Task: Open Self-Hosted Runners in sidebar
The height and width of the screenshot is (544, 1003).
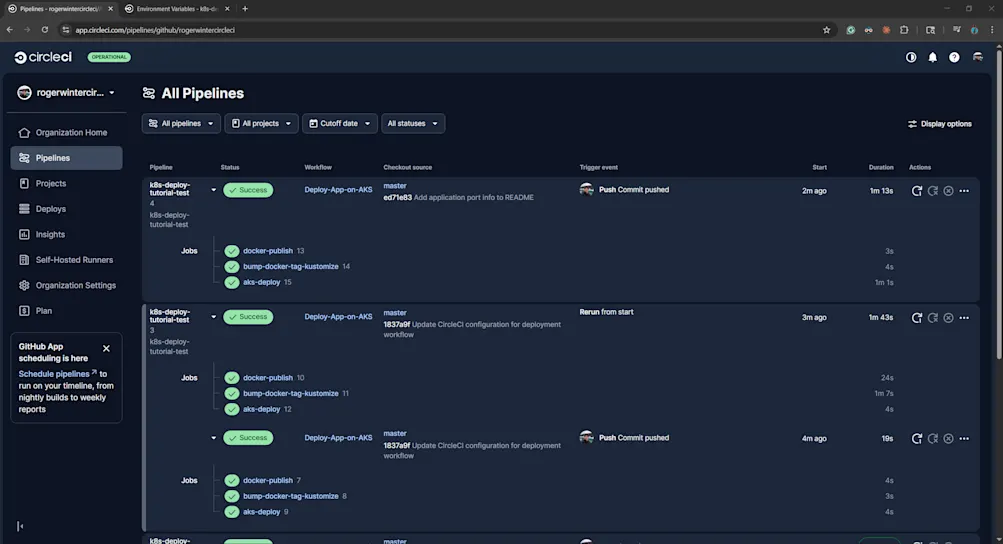Action: point(67,260)
